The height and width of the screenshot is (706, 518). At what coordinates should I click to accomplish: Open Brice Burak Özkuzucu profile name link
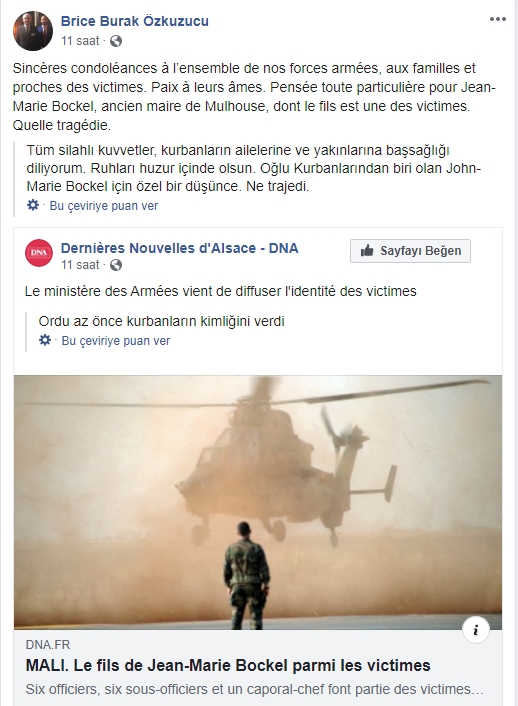click(x=135, y=21)
